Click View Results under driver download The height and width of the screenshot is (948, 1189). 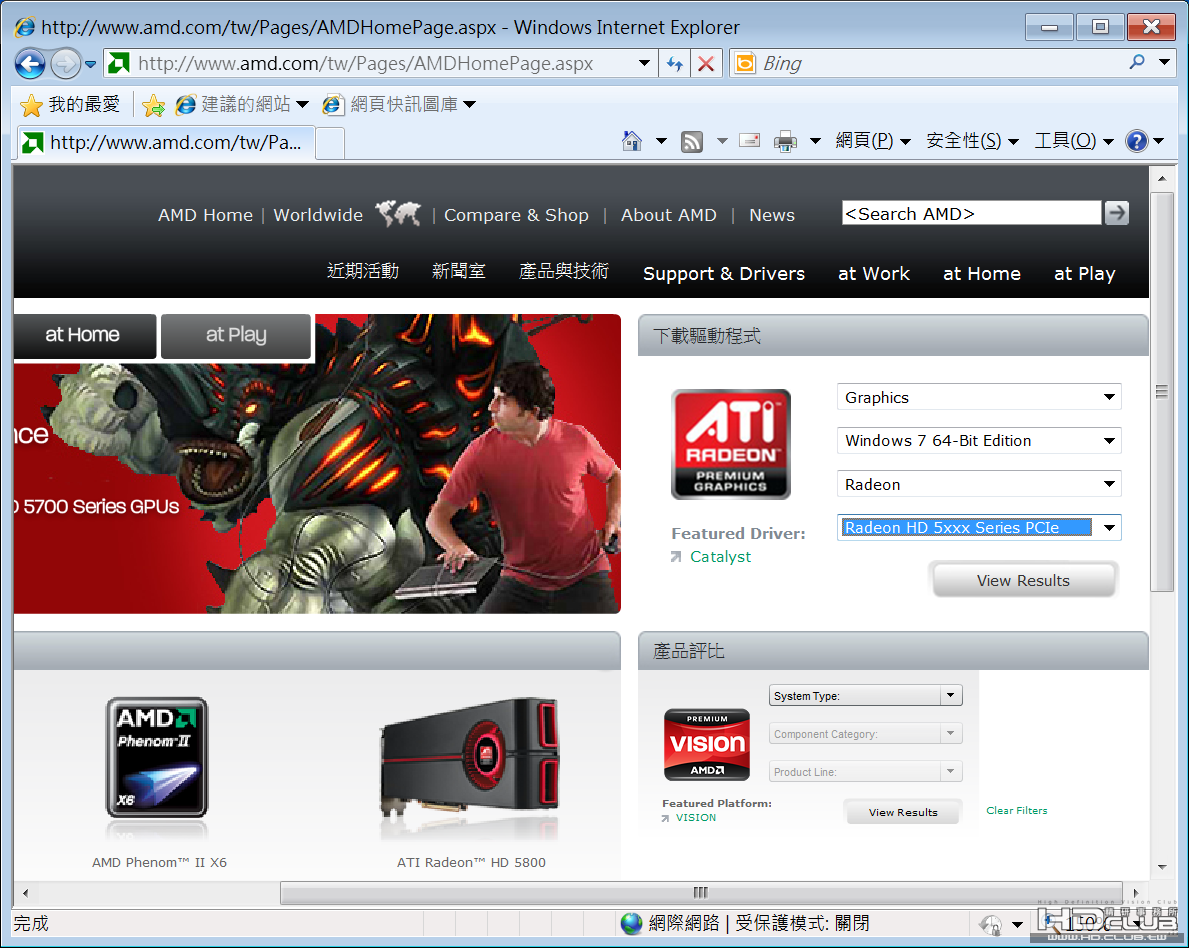point(1023,581)
